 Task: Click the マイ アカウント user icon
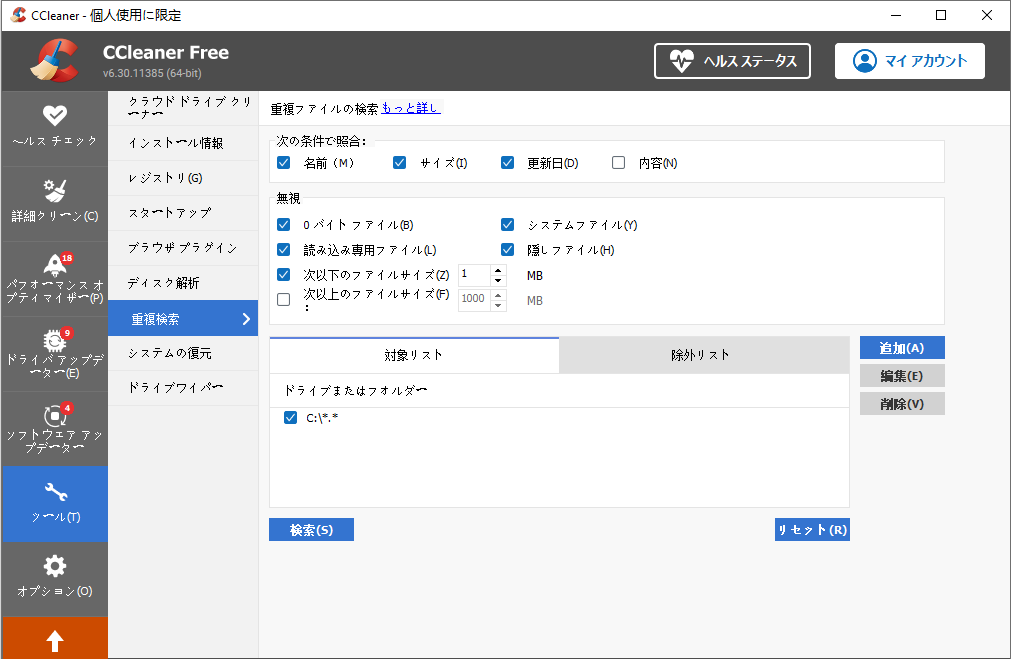click(865, 61)
